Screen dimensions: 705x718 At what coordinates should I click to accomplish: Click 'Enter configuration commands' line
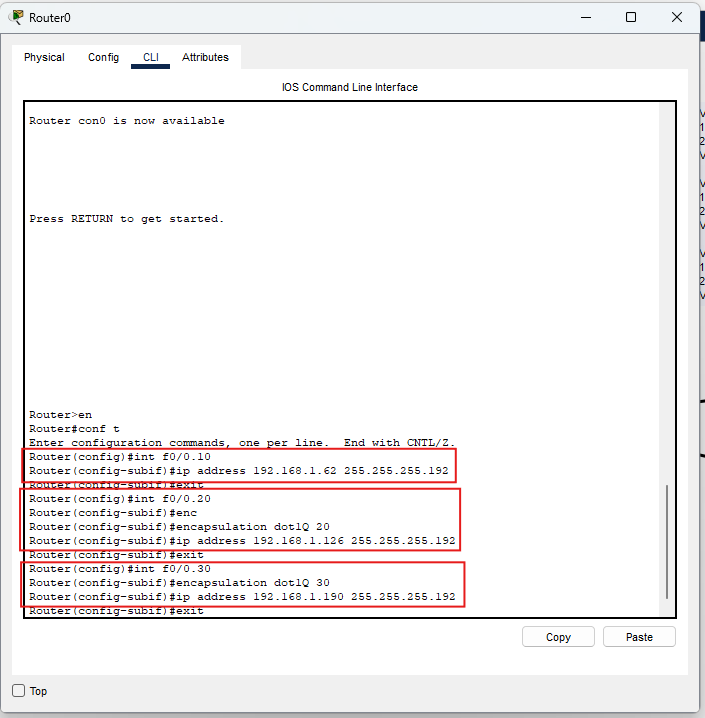242,443
